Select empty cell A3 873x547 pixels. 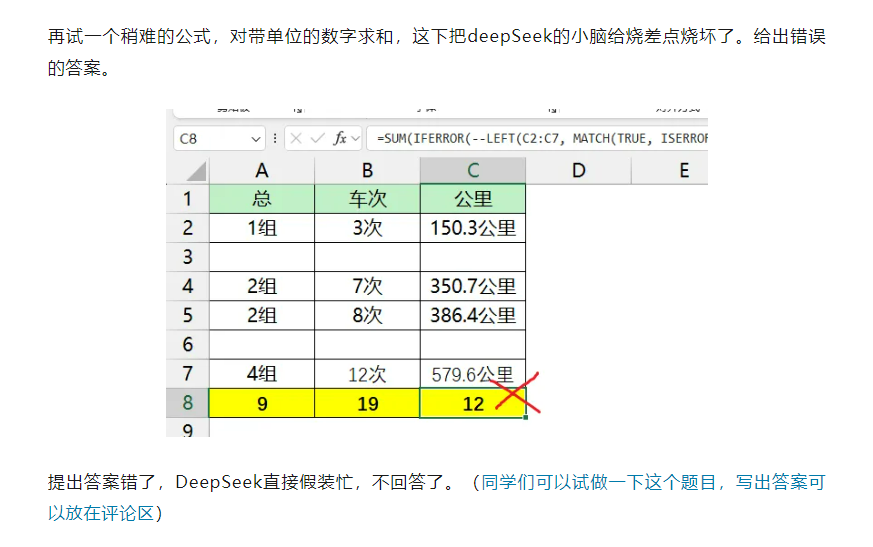coord(262,257)
